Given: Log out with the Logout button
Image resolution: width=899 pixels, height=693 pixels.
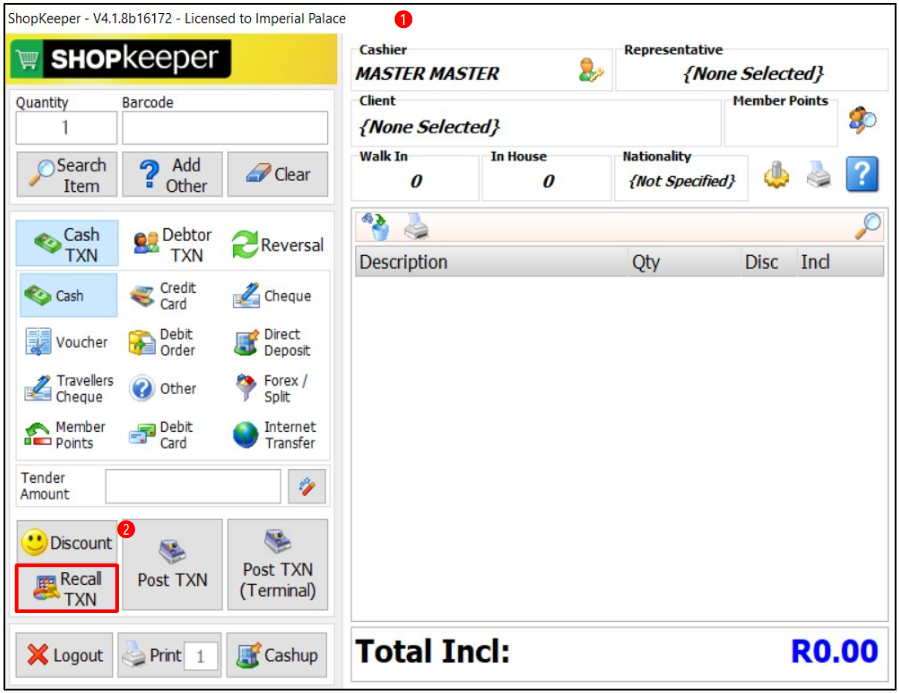Looking at the screenshot, I should click(64, 655).
